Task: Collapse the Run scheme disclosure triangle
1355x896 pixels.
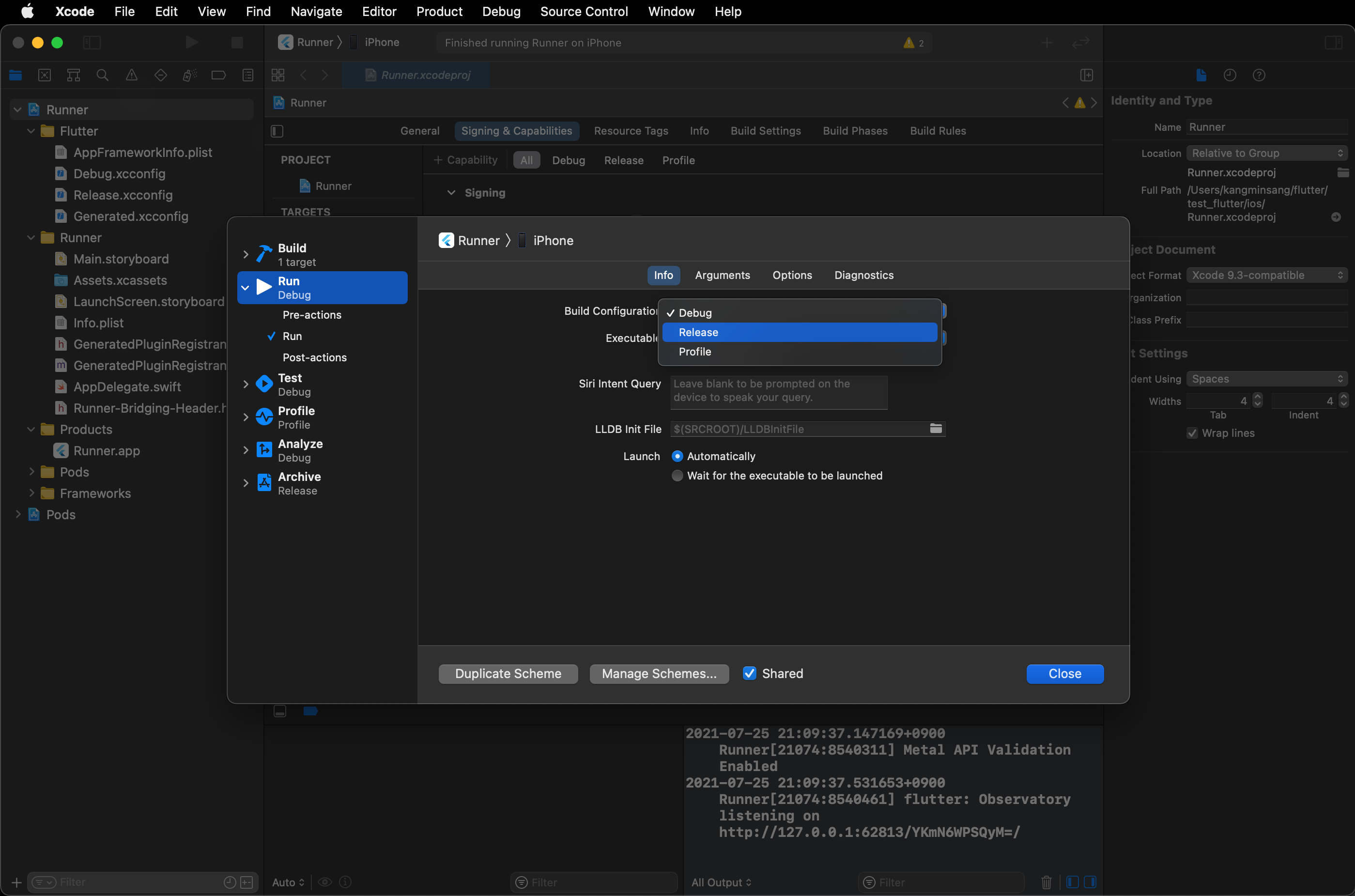Action: coord(246,287)
